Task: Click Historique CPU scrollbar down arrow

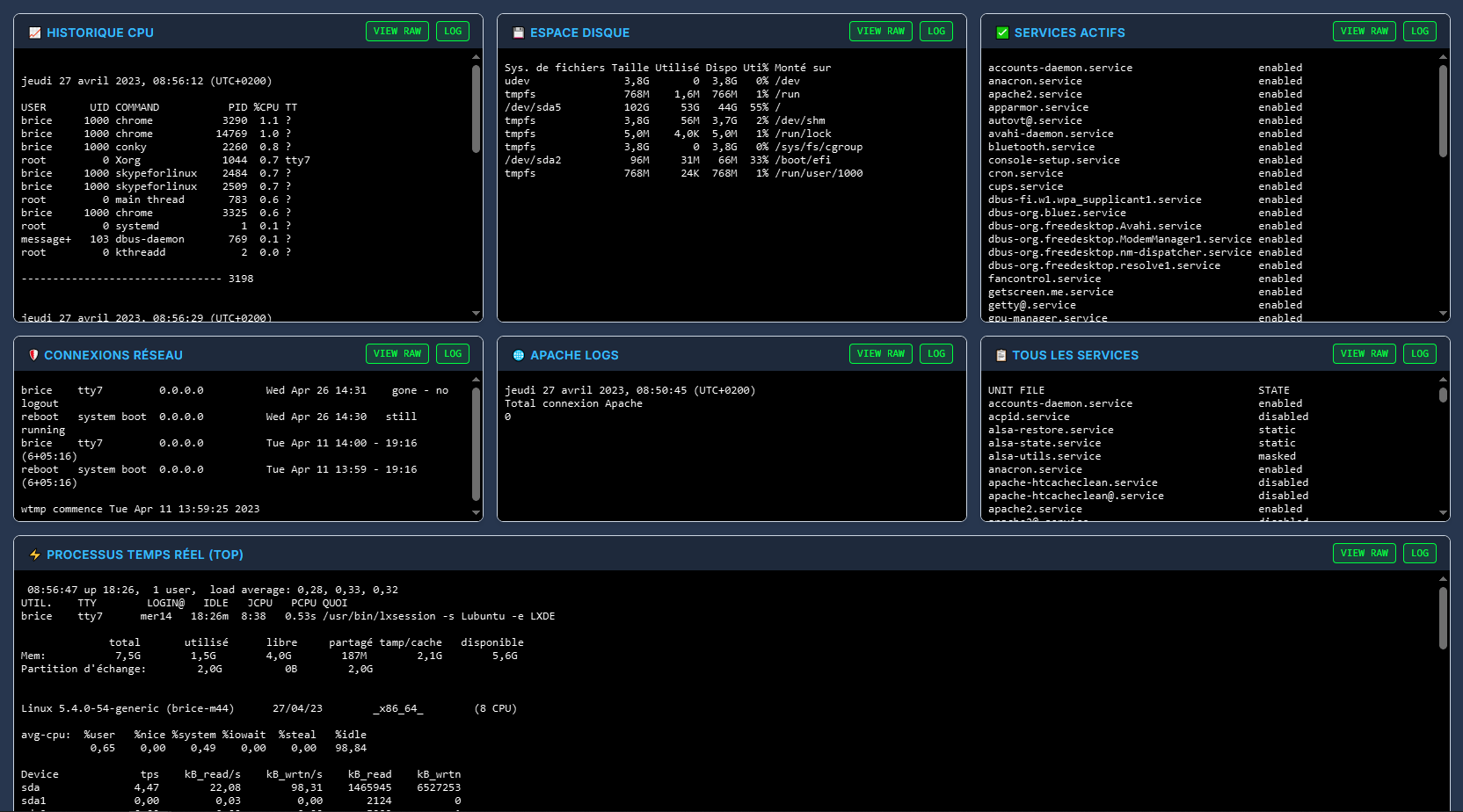Action: tap(476, 313)
